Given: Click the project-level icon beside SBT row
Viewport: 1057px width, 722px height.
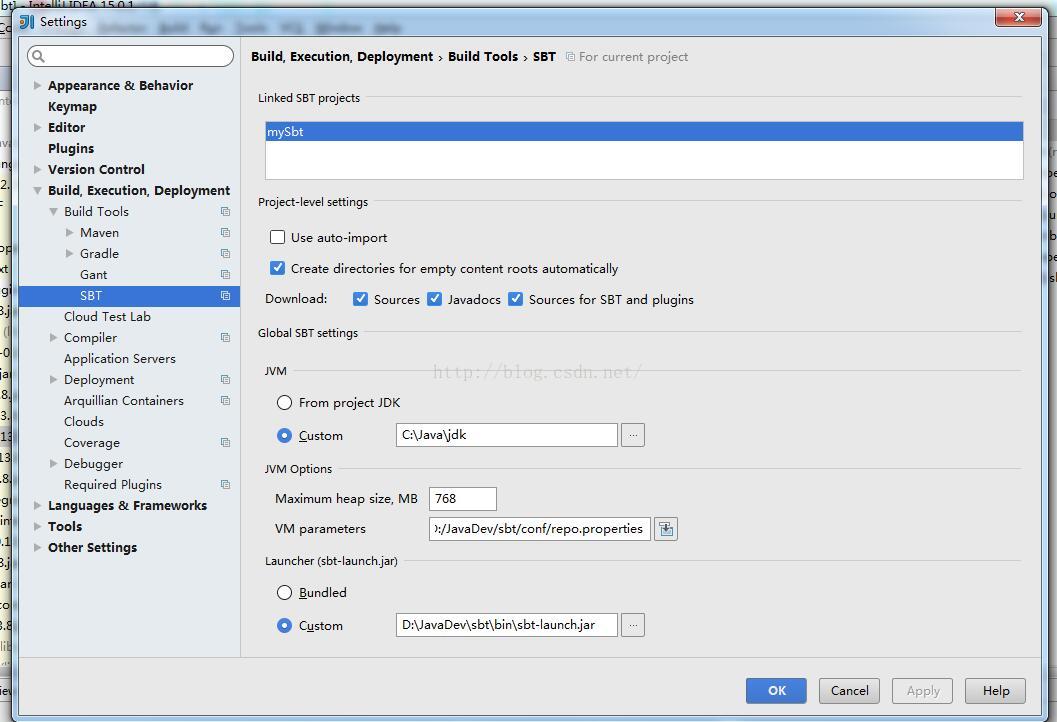Looking at the screenshot, I should click(x=225, y=295).
